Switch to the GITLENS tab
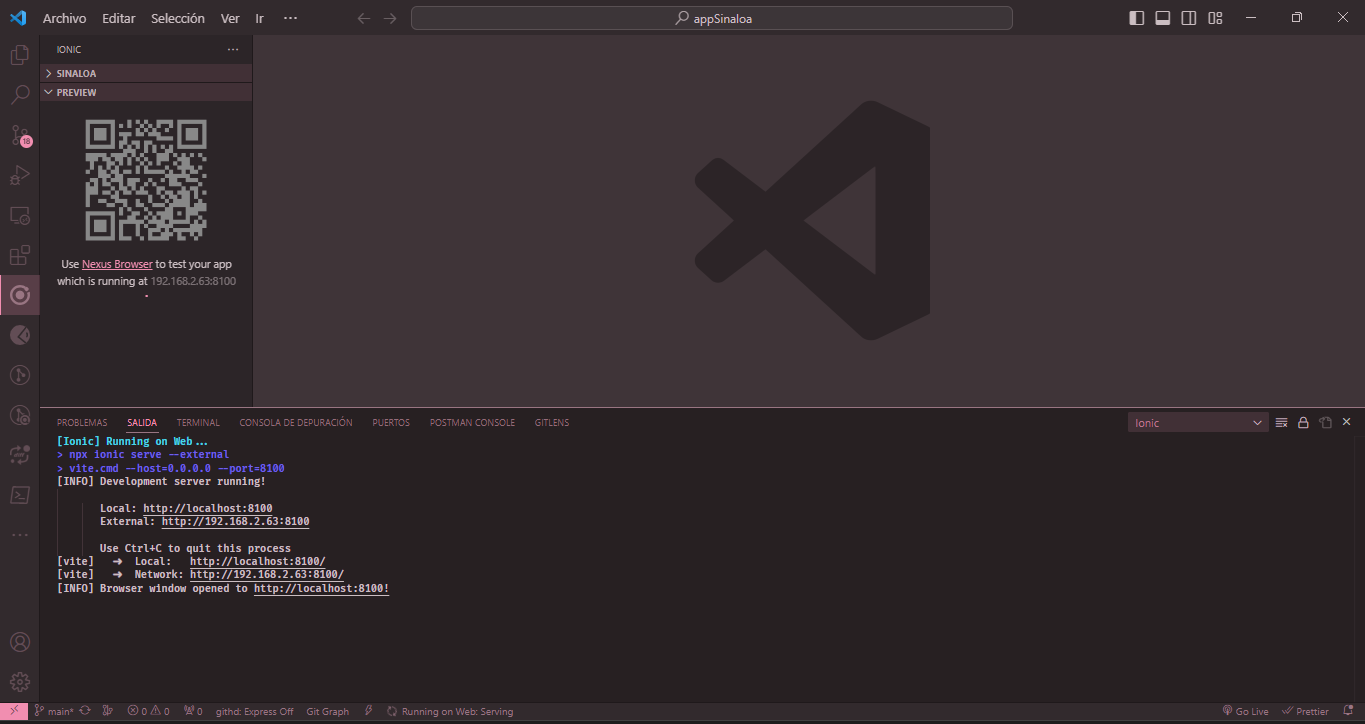 click(x=552, y=423)
